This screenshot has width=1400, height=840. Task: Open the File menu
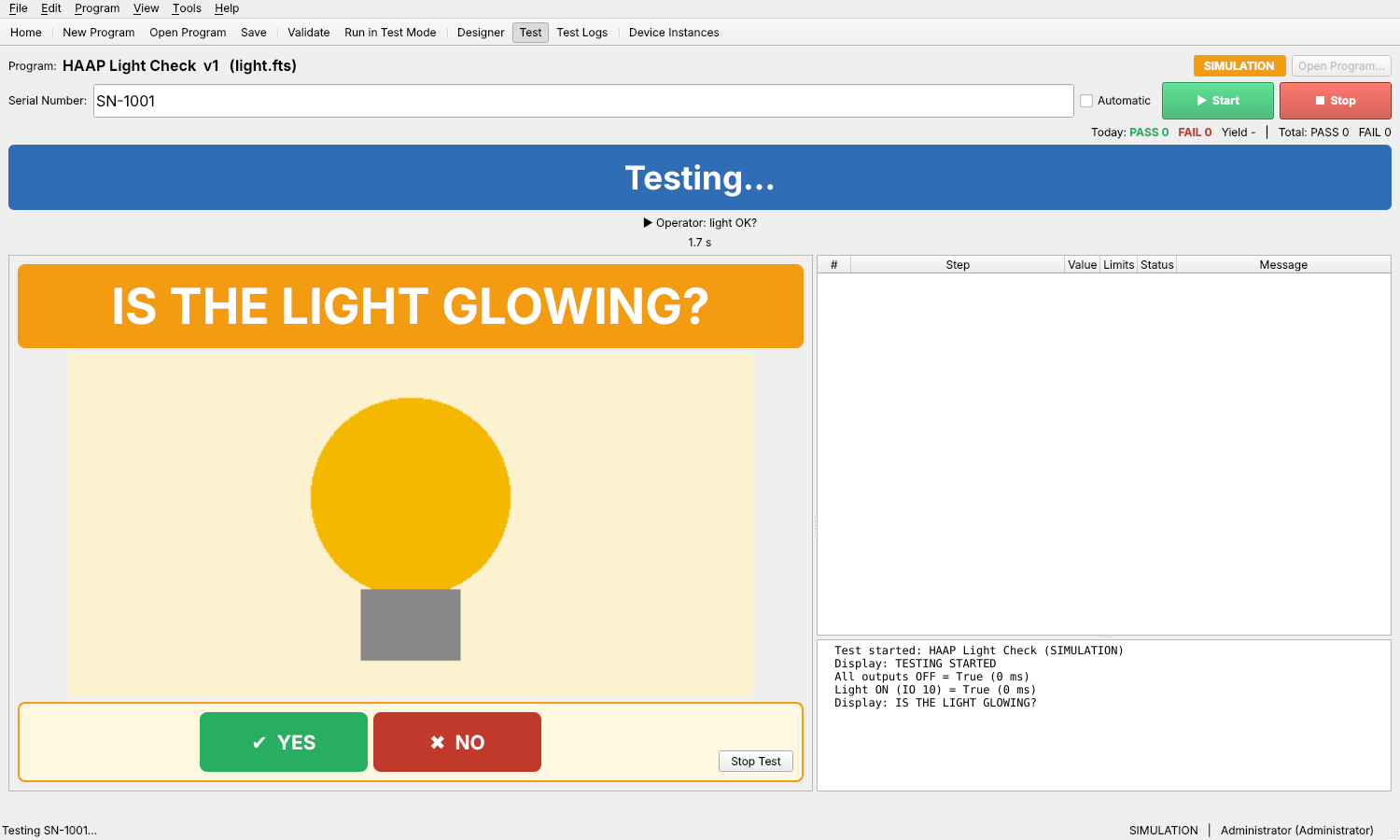(x=19, y=8)
